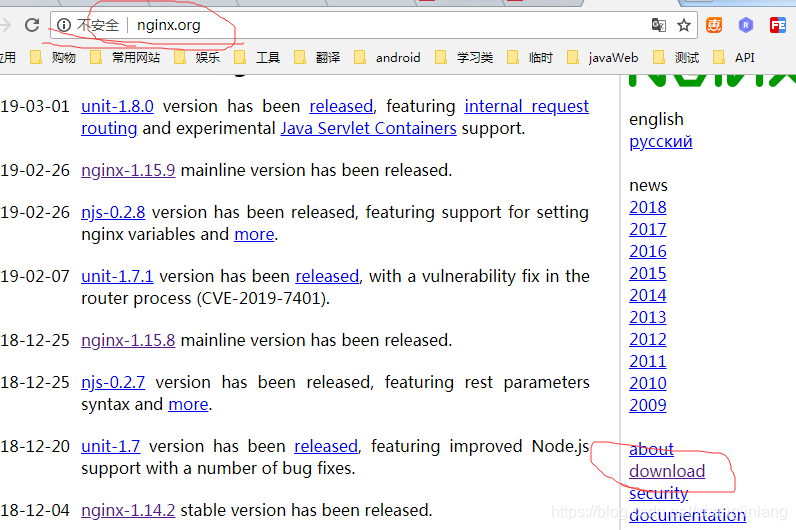Open the 2010 news archive
Viewport: 796px width, 530px height.
648,383
